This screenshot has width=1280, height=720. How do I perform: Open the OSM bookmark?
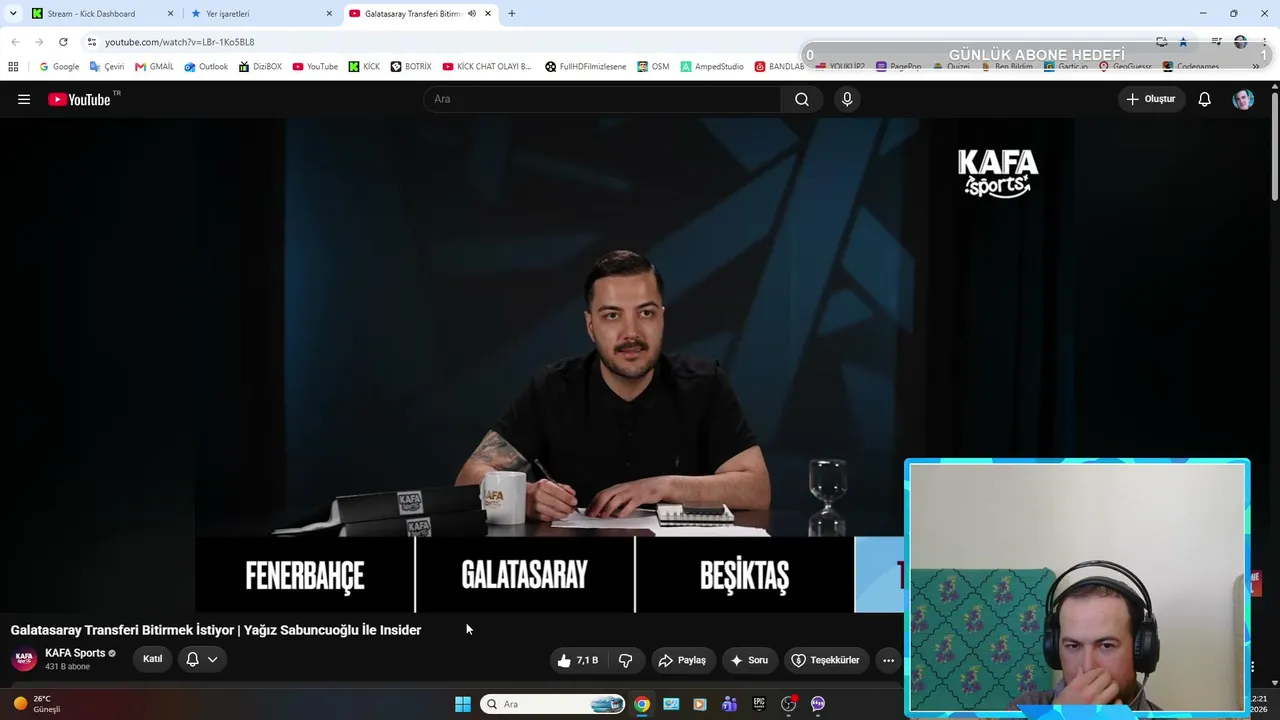653,67
